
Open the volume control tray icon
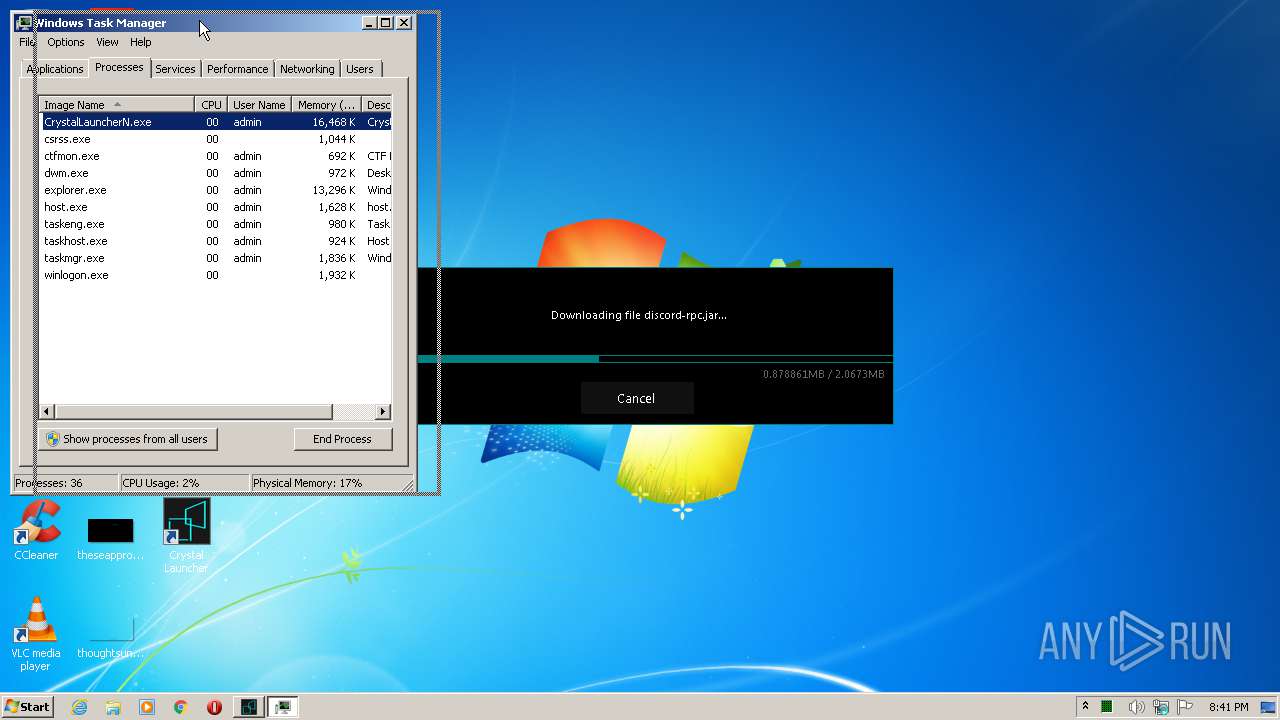click(1136, 707)
